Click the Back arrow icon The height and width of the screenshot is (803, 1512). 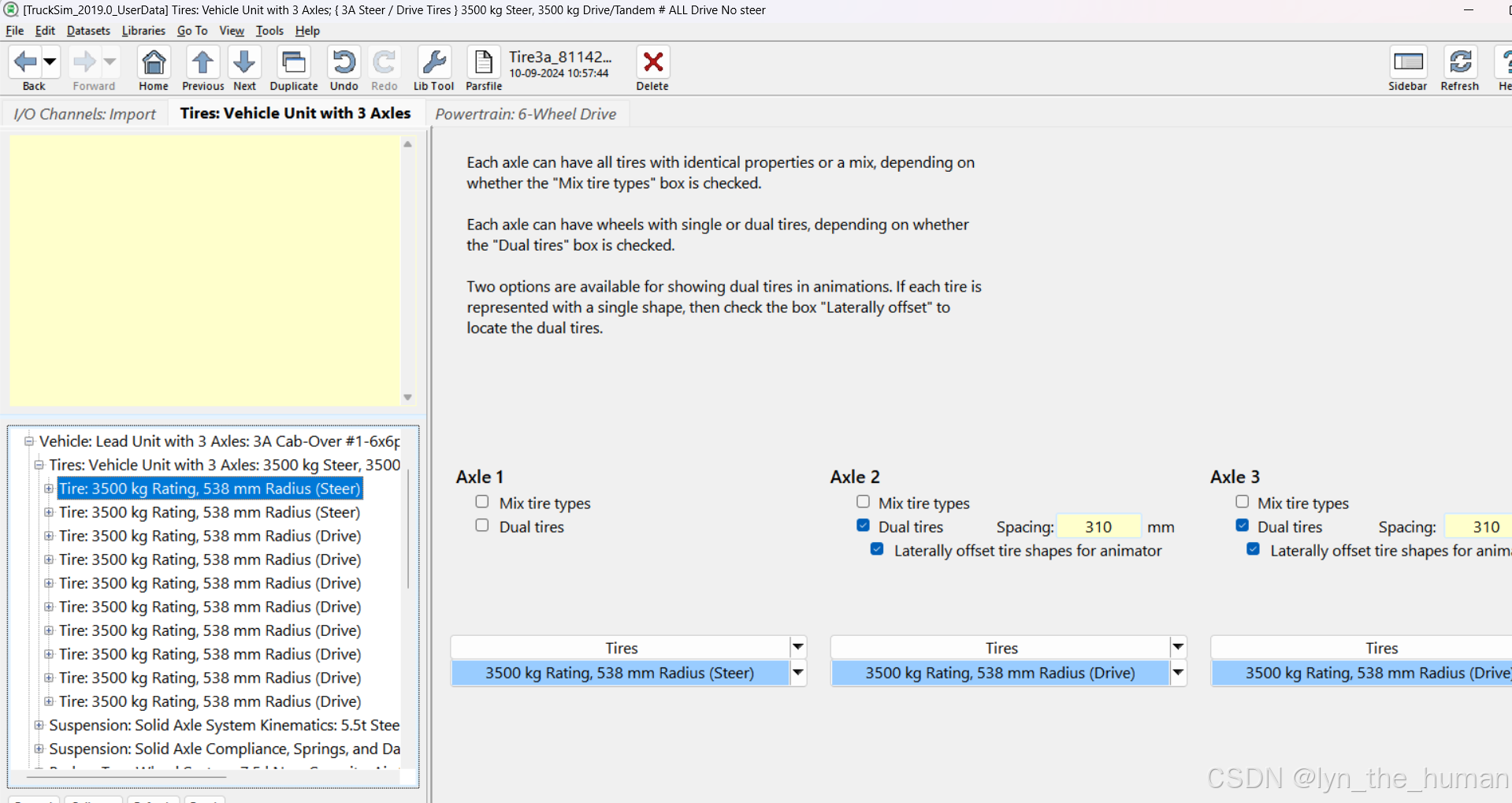pos(25,61)
